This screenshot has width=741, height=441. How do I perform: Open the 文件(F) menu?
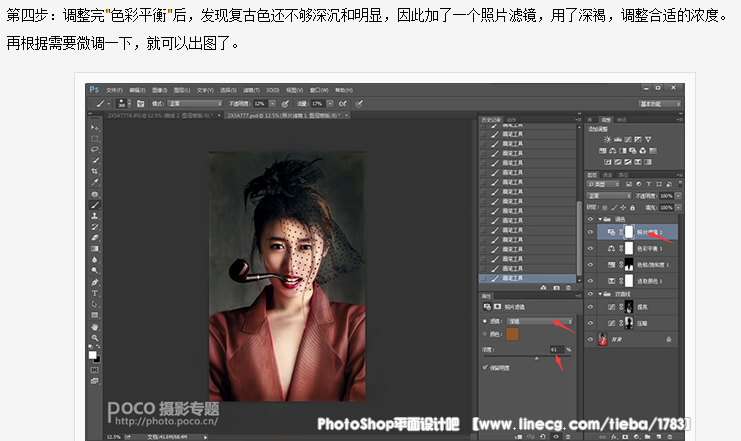tap(114, 90)
